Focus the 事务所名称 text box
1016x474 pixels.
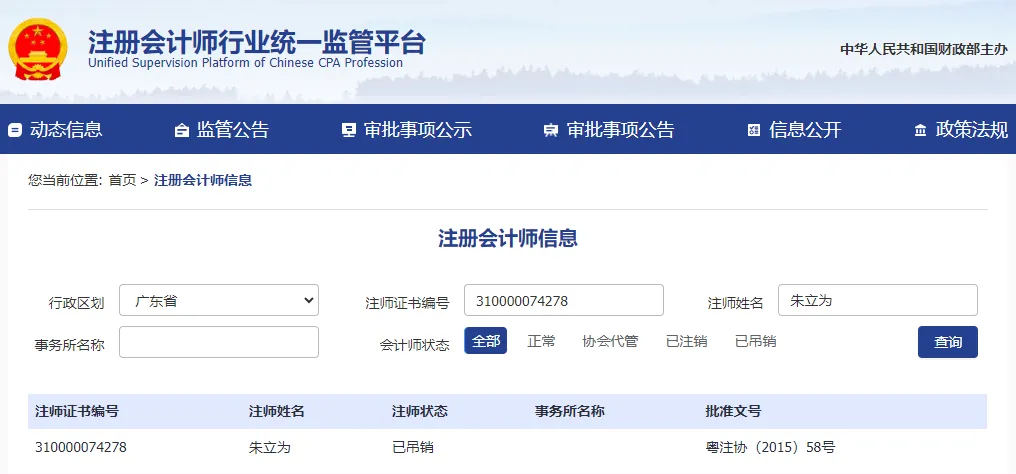click(218, 342)
